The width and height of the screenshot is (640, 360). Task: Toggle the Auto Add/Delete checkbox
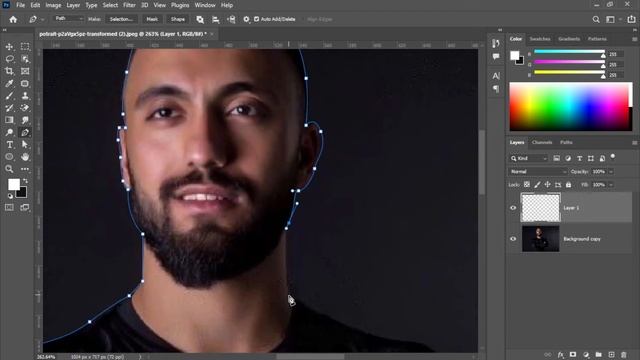257,19
